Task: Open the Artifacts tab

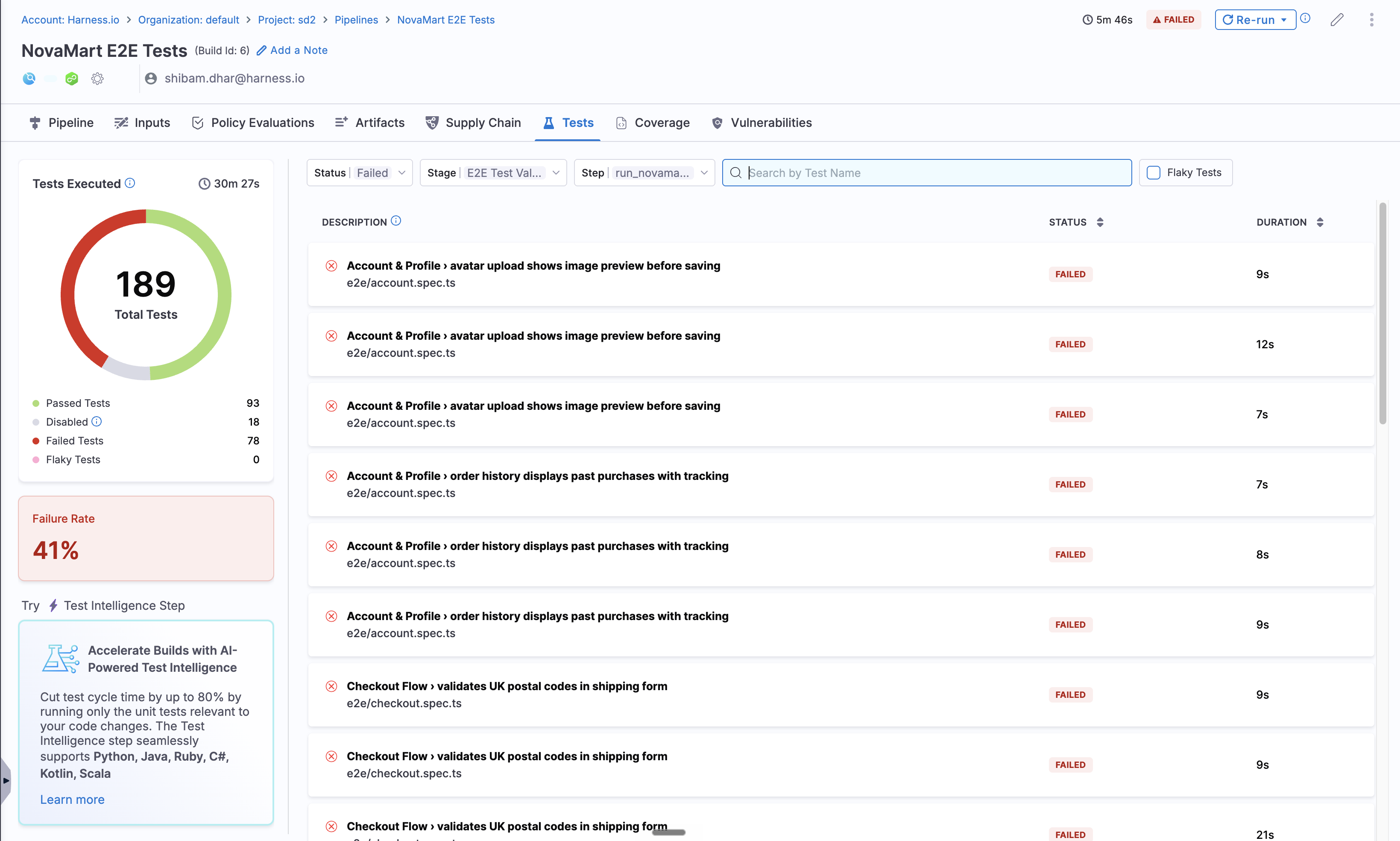Action: pos(370,122)
